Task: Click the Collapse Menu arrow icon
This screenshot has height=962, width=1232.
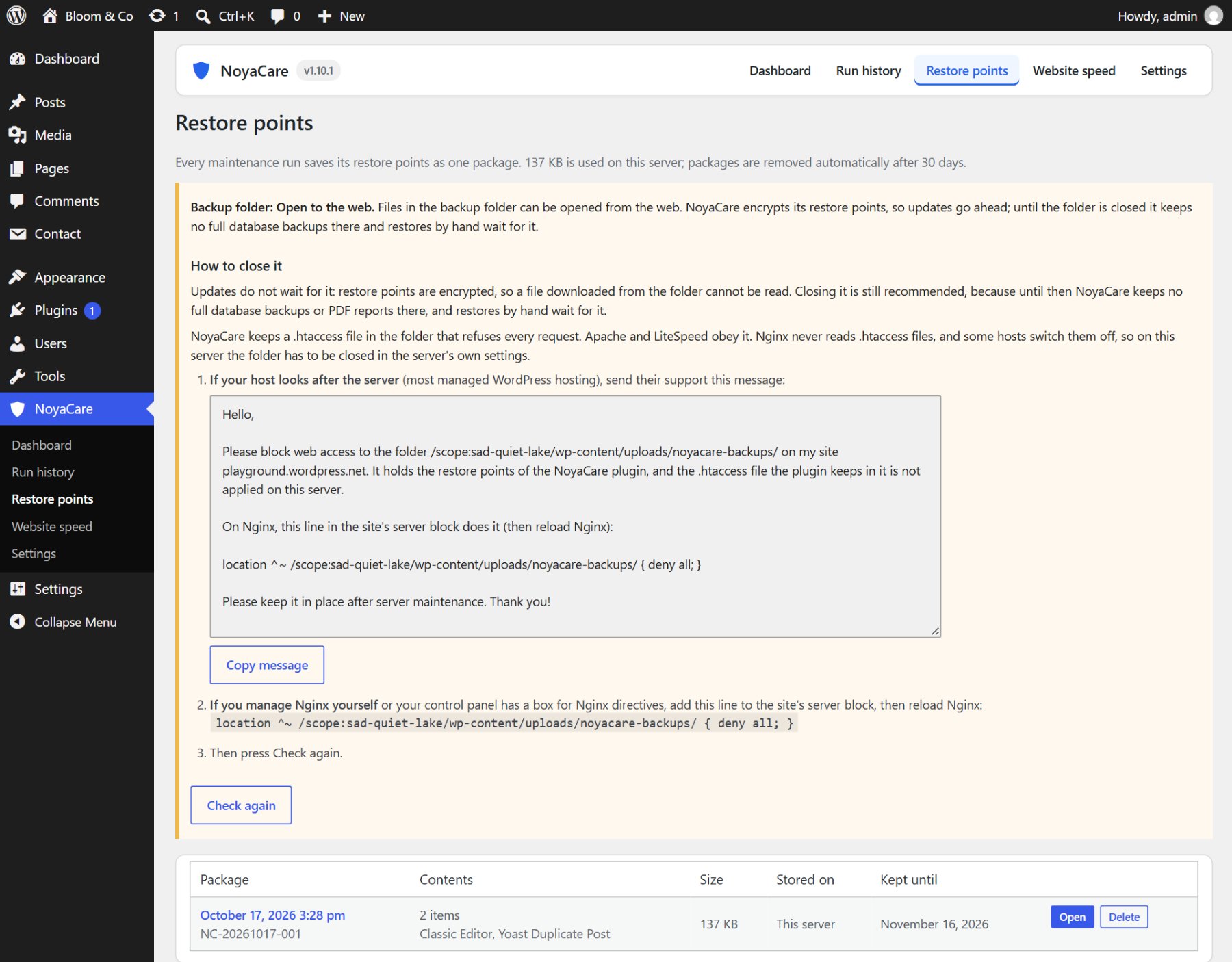Action: coord(18,622)
